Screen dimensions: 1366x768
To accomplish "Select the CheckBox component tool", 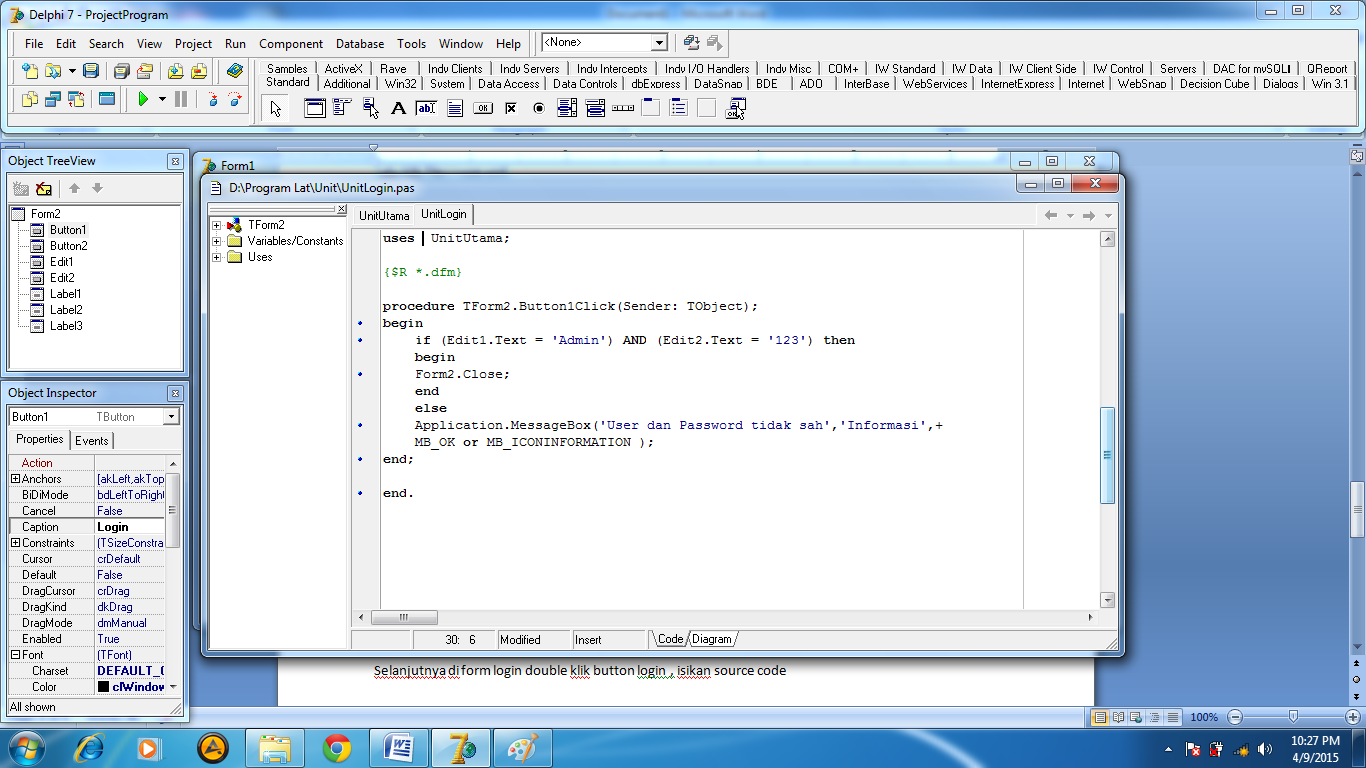I will coord(511,108).
